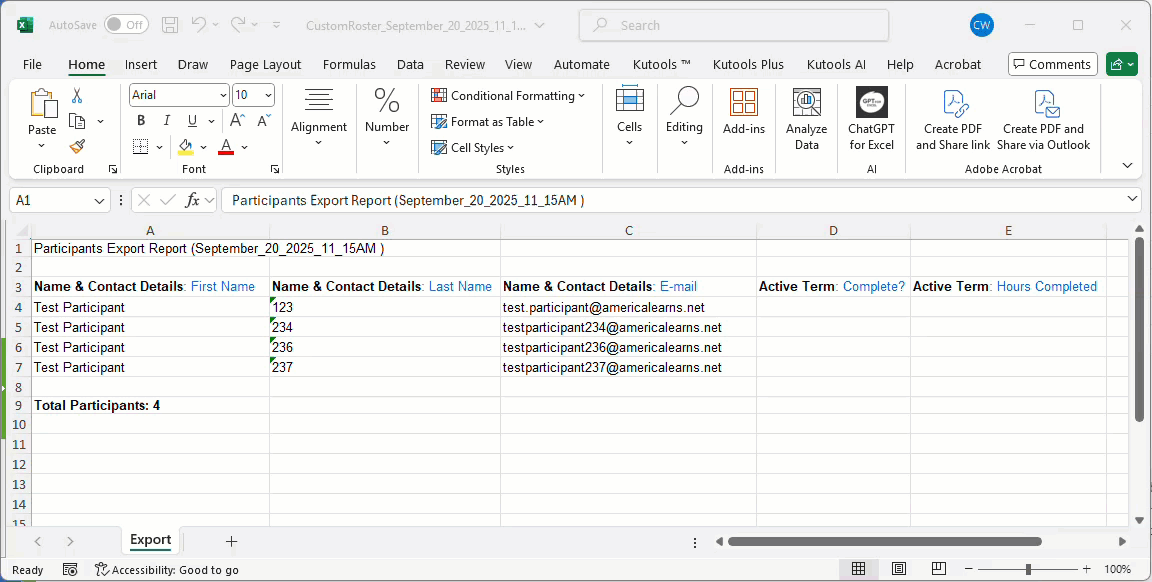Open the Formulas ribbon tab
Viewport: 1152px width, 582px height.
coord(349,64)
